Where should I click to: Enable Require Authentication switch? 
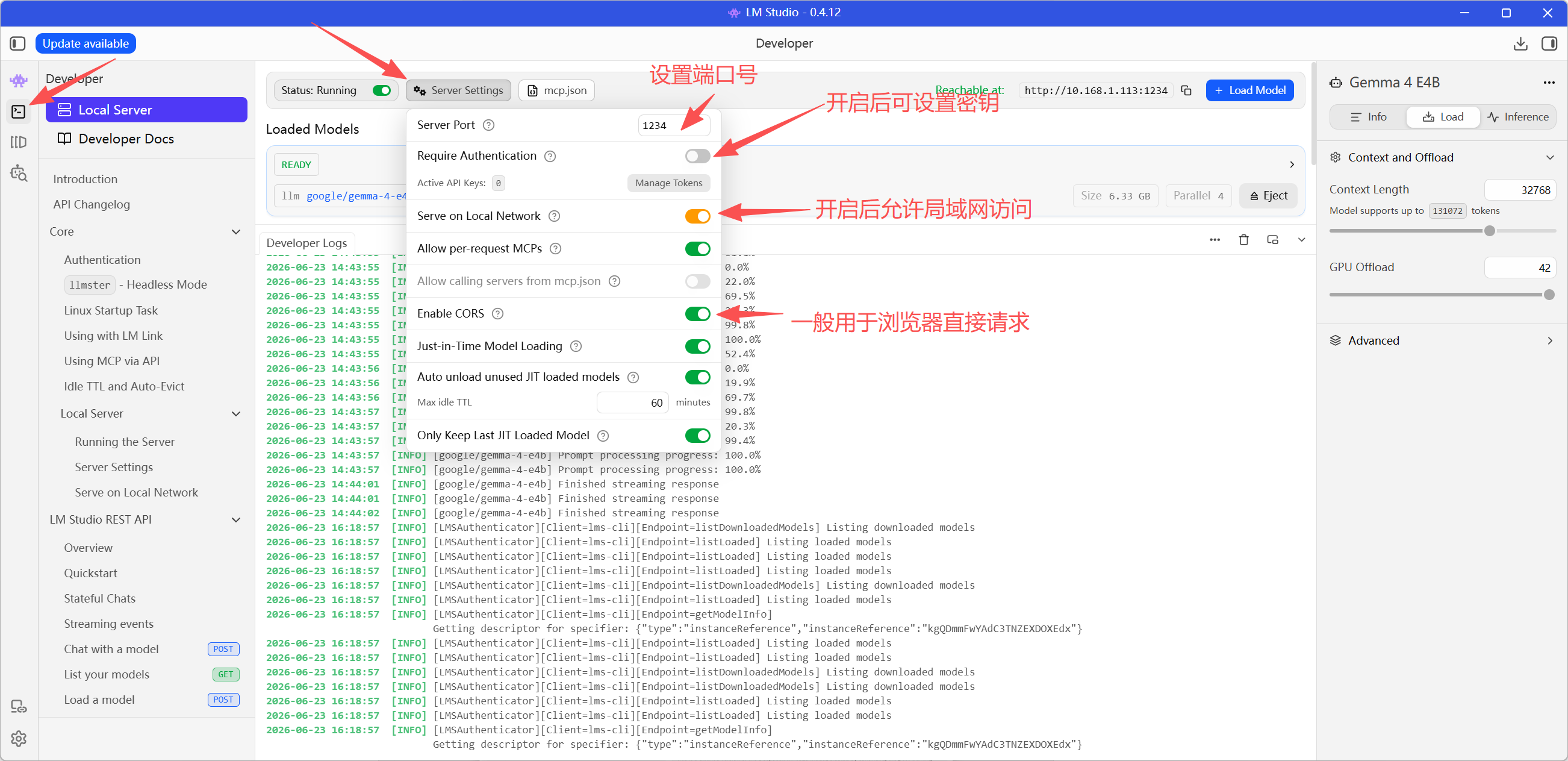(x=697, y=156)
